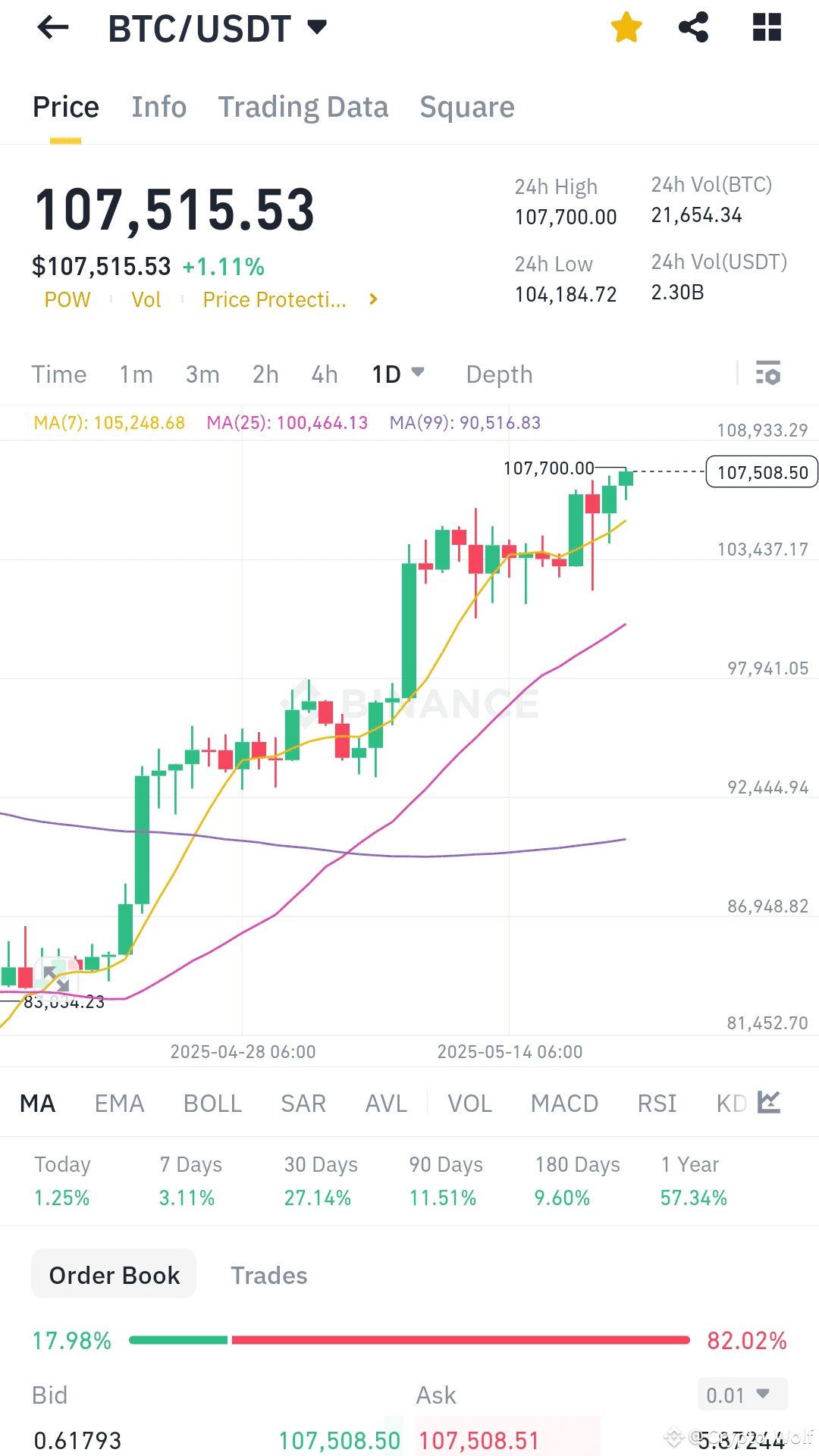Open the 0.01 tick size dropdown

coord(741,1393)
